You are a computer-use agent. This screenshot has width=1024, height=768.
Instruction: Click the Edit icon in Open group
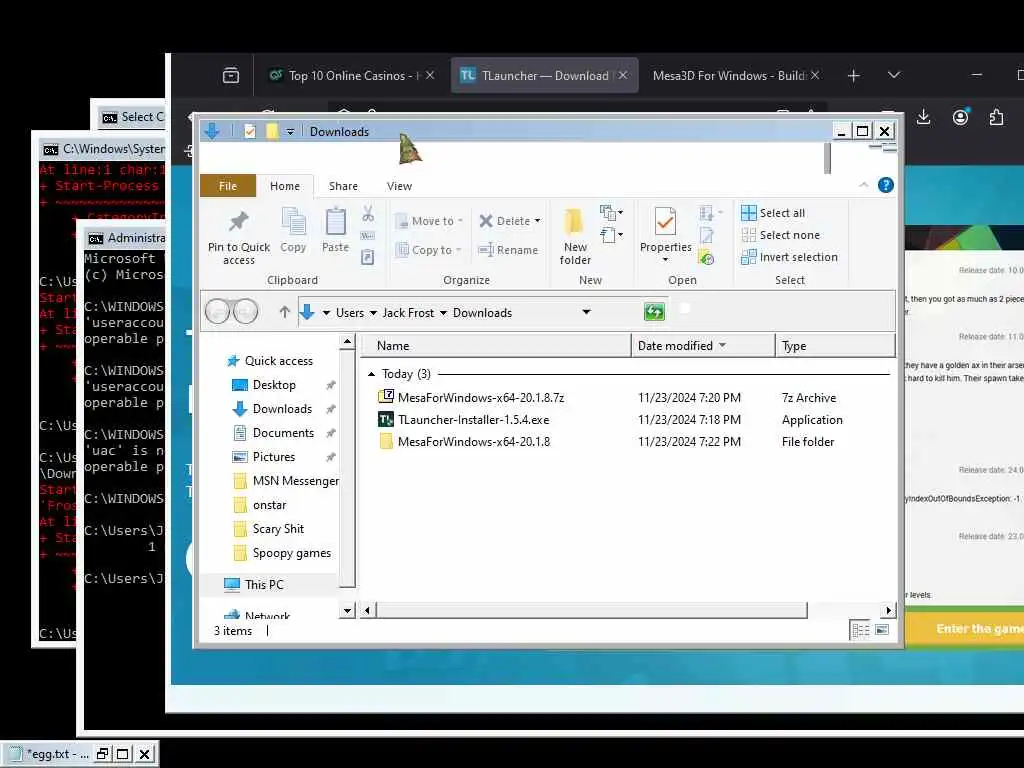(x=707, y=235)
